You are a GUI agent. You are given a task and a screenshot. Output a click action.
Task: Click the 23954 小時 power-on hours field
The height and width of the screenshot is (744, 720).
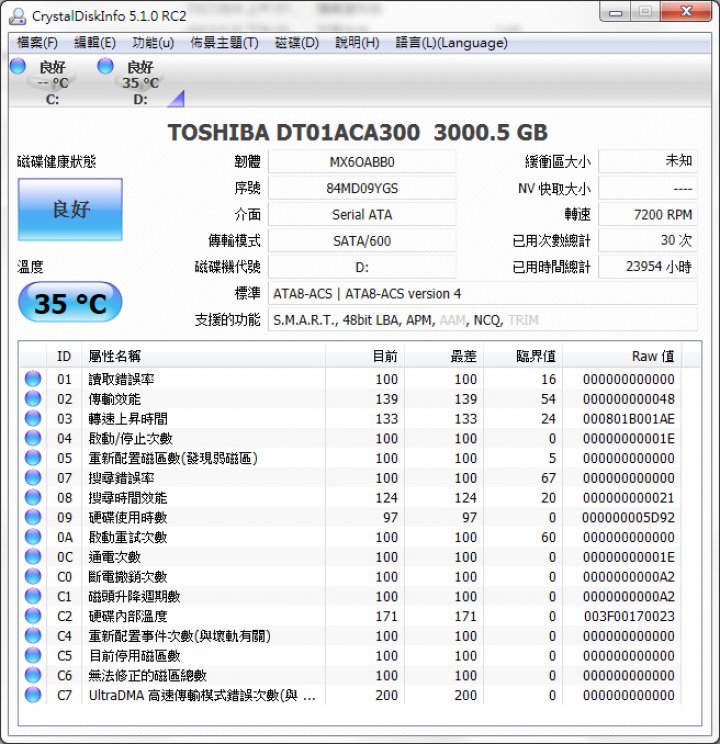(648, 267)
